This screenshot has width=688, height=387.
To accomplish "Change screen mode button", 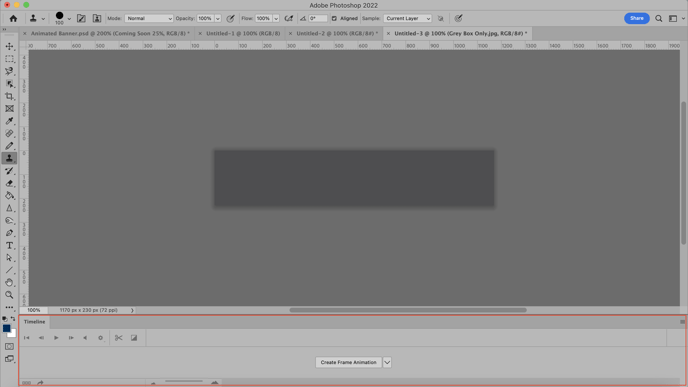I will click(x=9, y=359).
